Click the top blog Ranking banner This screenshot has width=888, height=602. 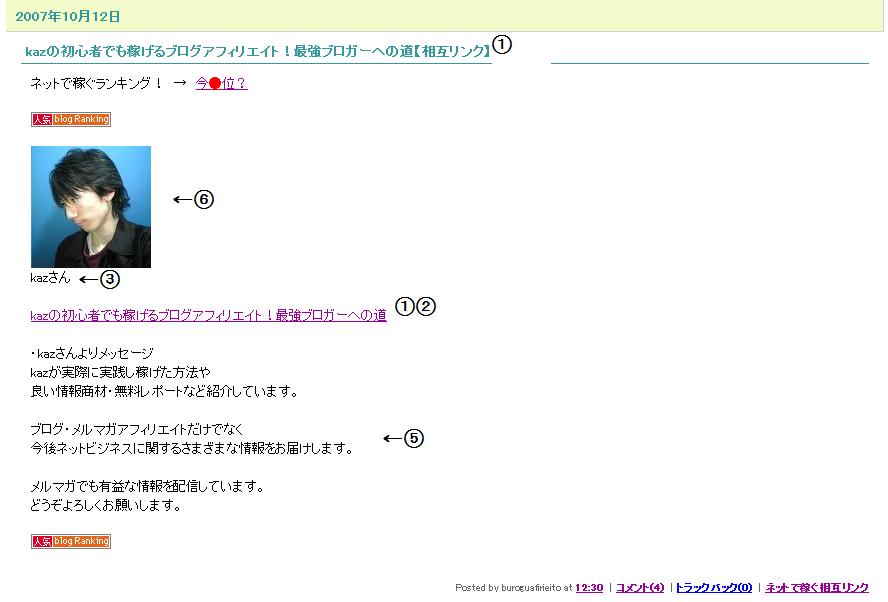click(x=71, y=119)
